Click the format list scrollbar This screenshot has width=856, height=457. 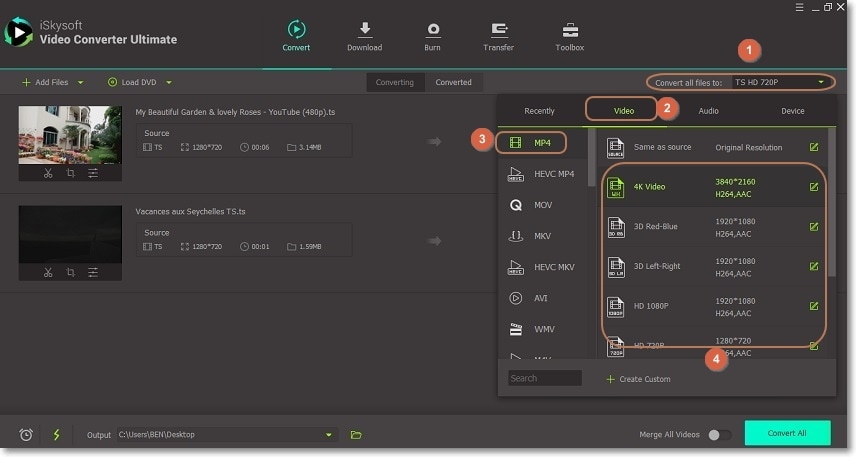[x=591, y=158]
